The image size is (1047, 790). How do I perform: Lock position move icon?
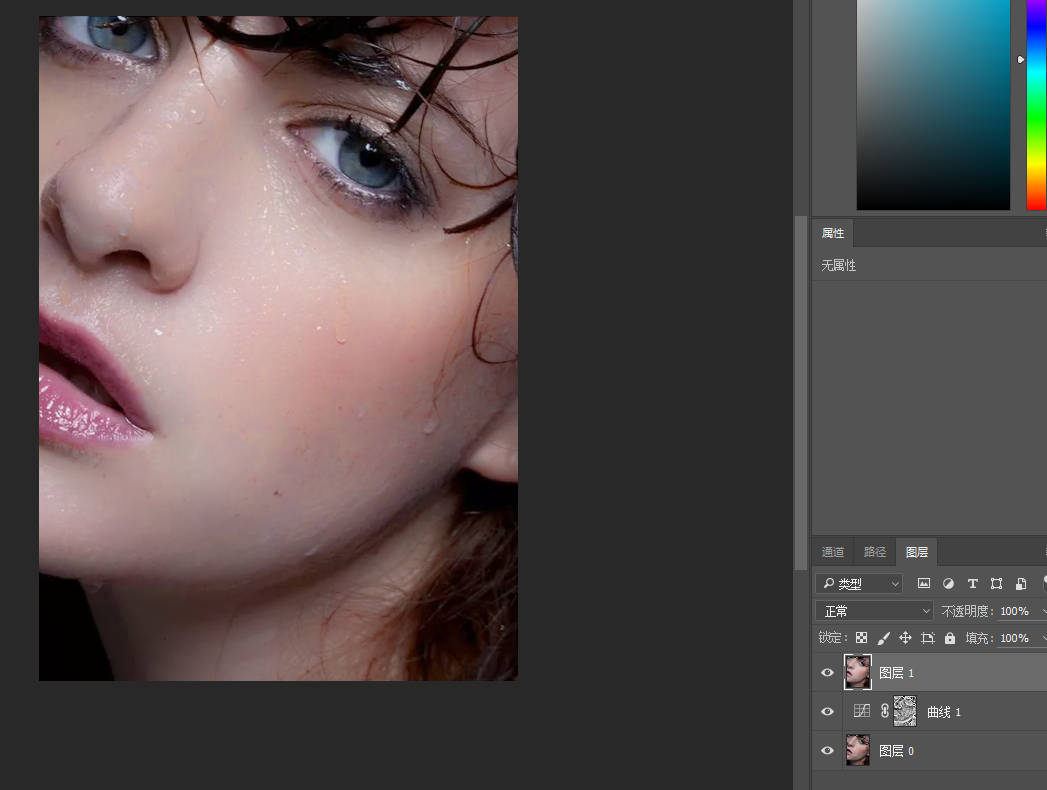pos(905,638)
